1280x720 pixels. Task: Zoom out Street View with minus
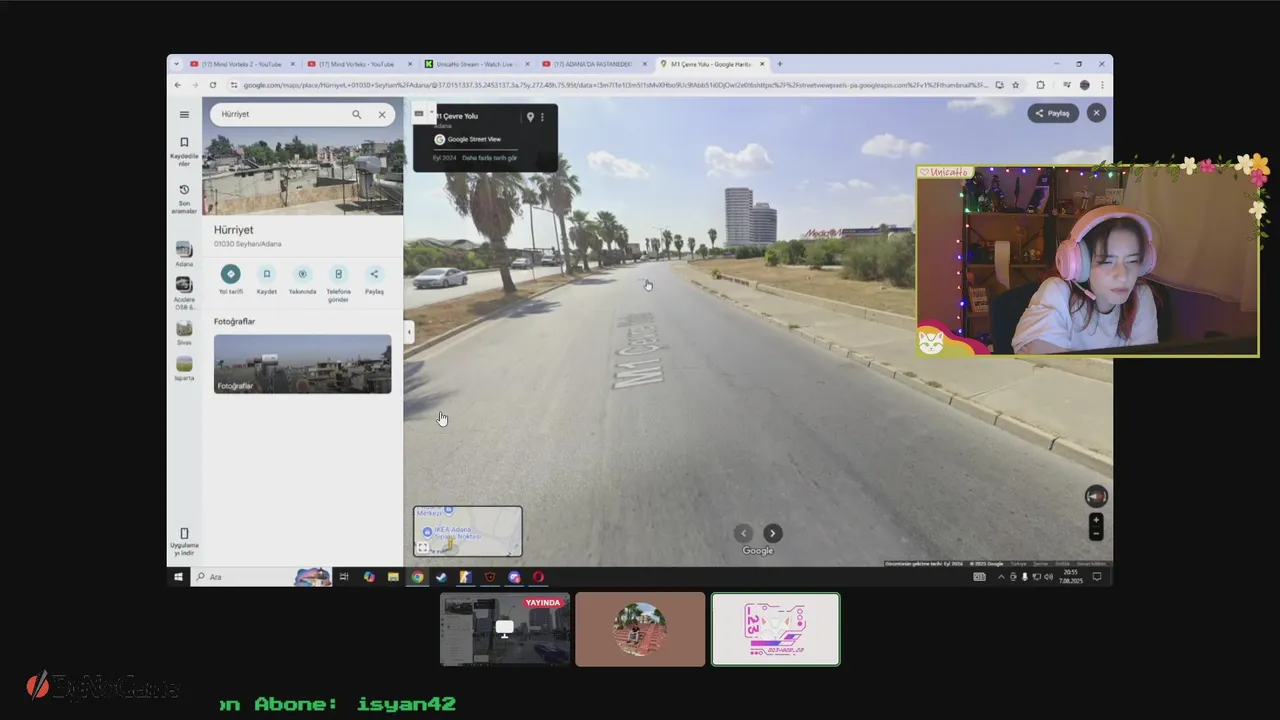click(x=1096, y=534)
